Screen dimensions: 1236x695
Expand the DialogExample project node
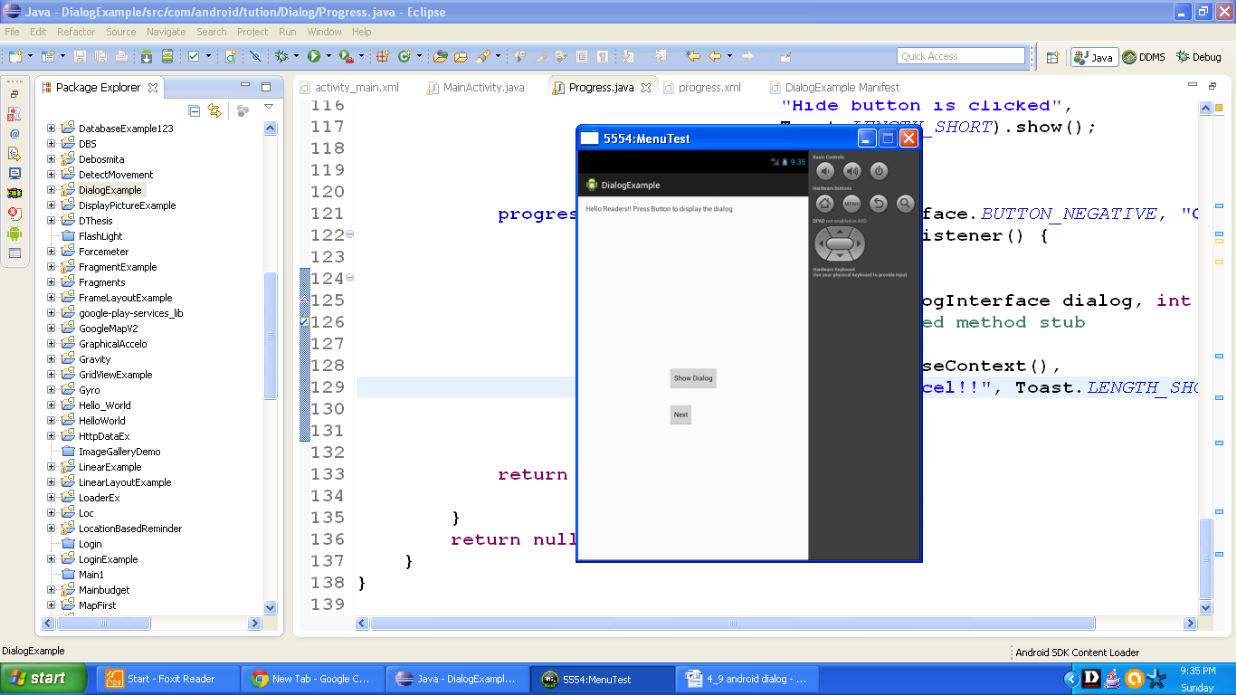(x=51, y=190)
